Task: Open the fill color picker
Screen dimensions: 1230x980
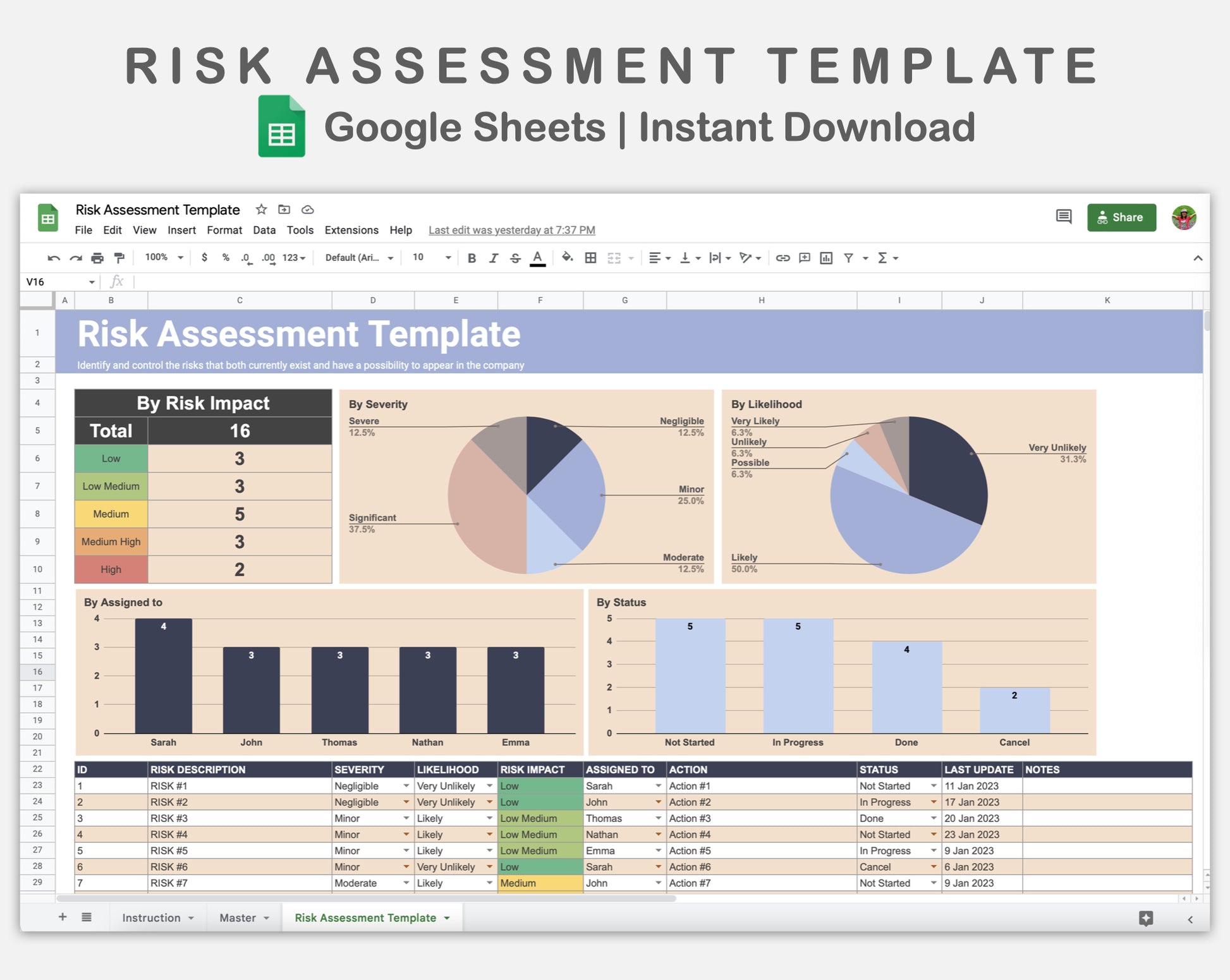Action: click(567, 257)
